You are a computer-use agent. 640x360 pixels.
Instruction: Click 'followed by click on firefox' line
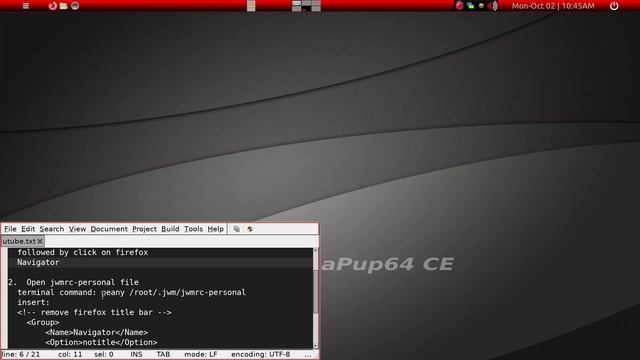point(82,252)
